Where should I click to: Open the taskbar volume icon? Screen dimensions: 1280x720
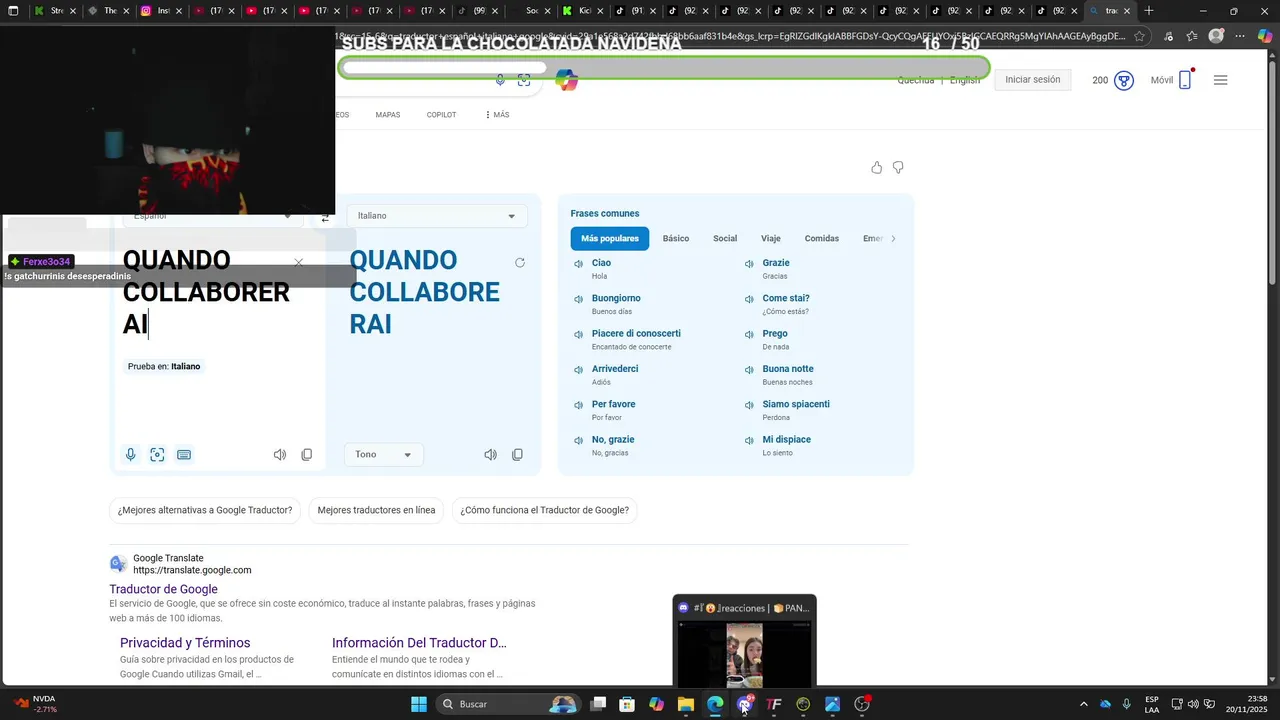pyautogui.click(x=1193, y=704)
